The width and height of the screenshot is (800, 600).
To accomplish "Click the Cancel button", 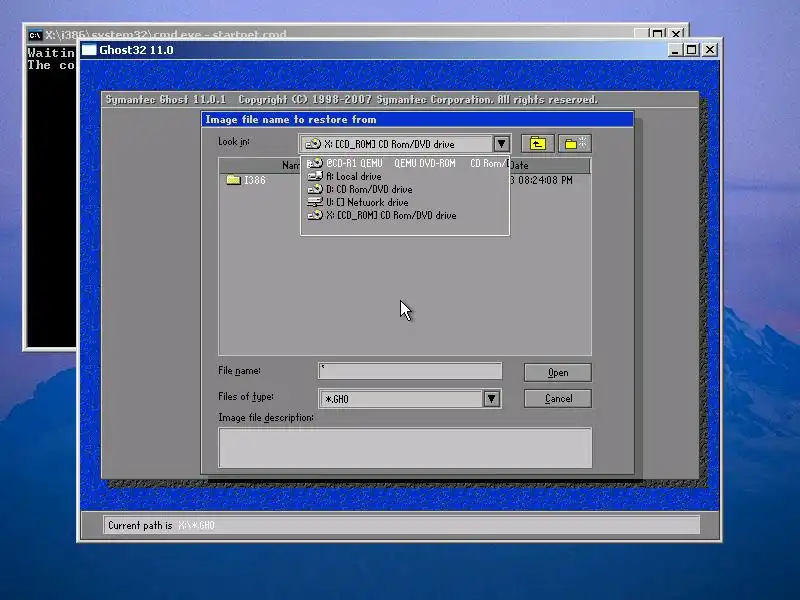I will (558, 398).
